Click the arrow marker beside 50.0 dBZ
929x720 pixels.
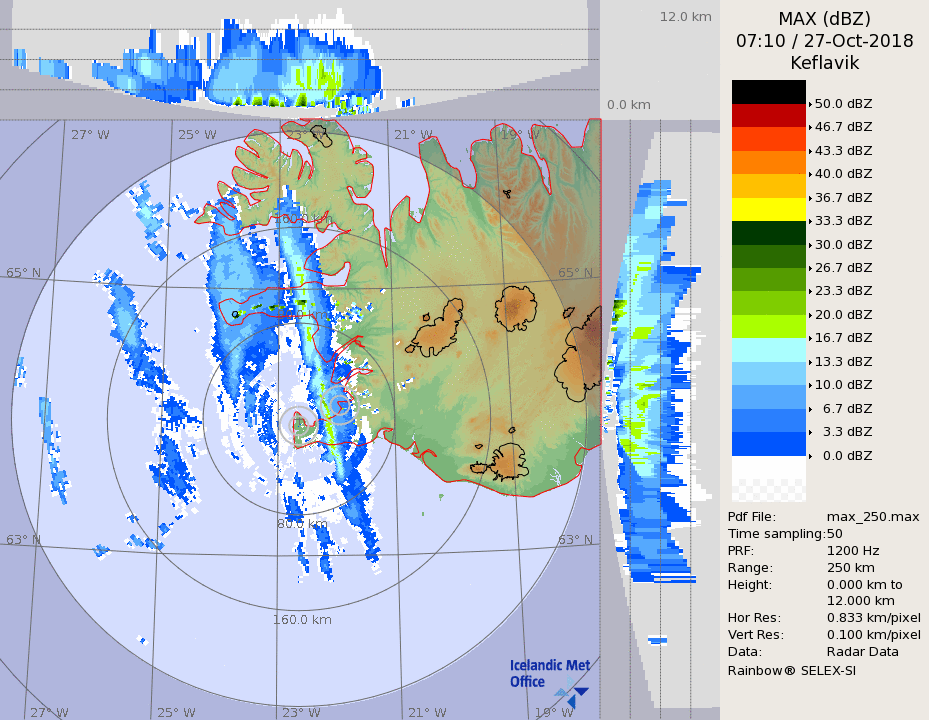tap(810, 104)
